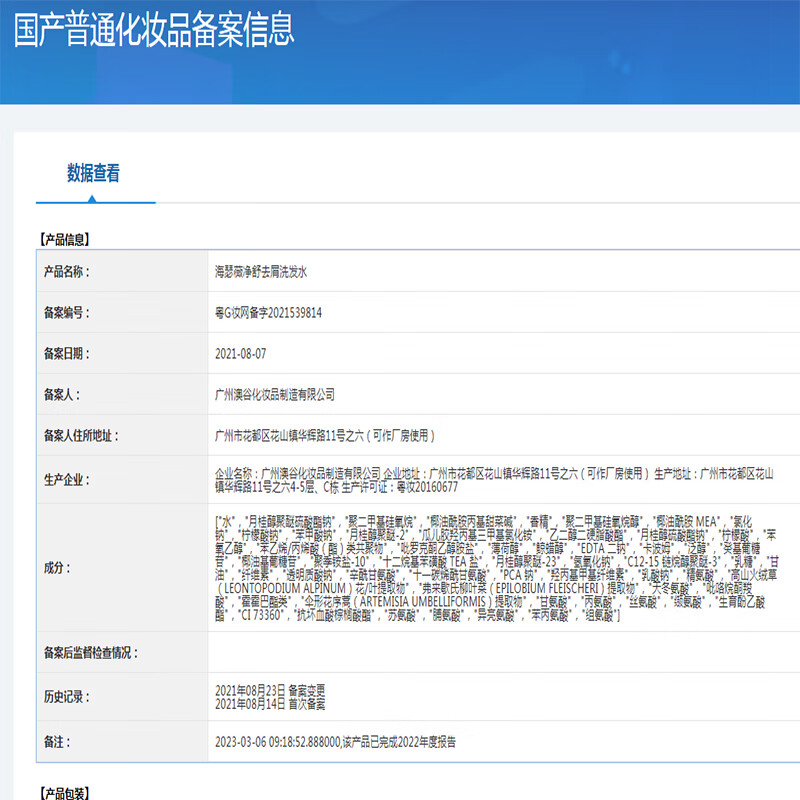Select the 备注 annual report note text
Screen dimensions: 800x800
click(335, 742)
